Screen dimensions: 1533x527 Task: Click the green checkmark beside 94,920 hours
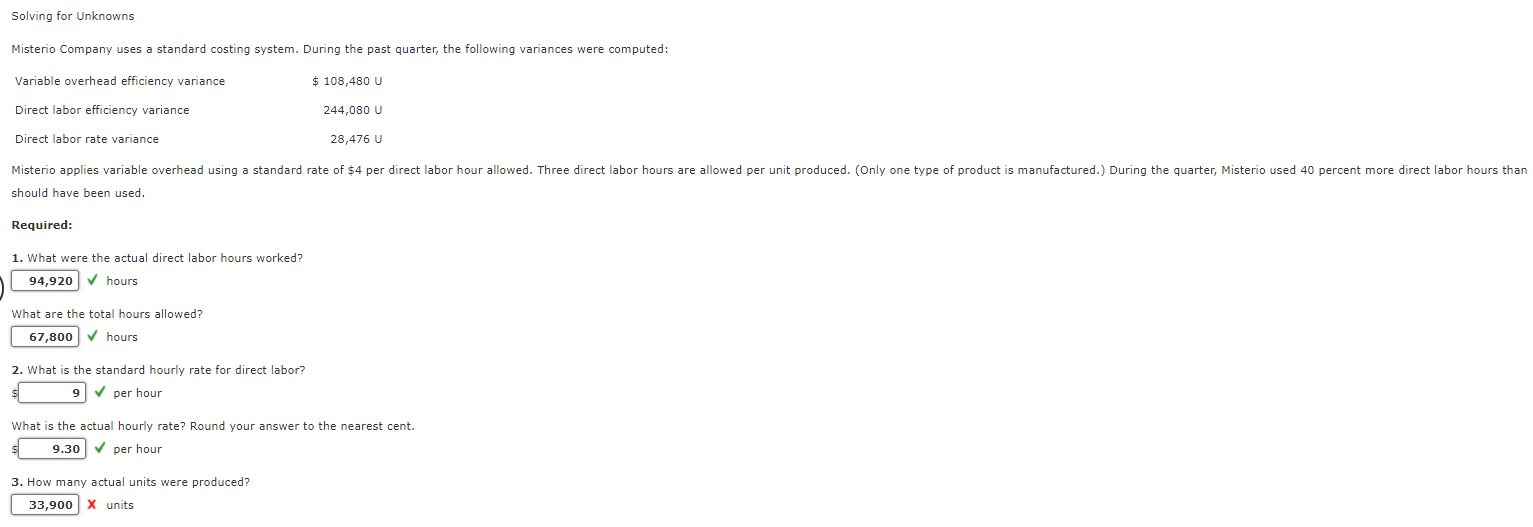(92, 281)
